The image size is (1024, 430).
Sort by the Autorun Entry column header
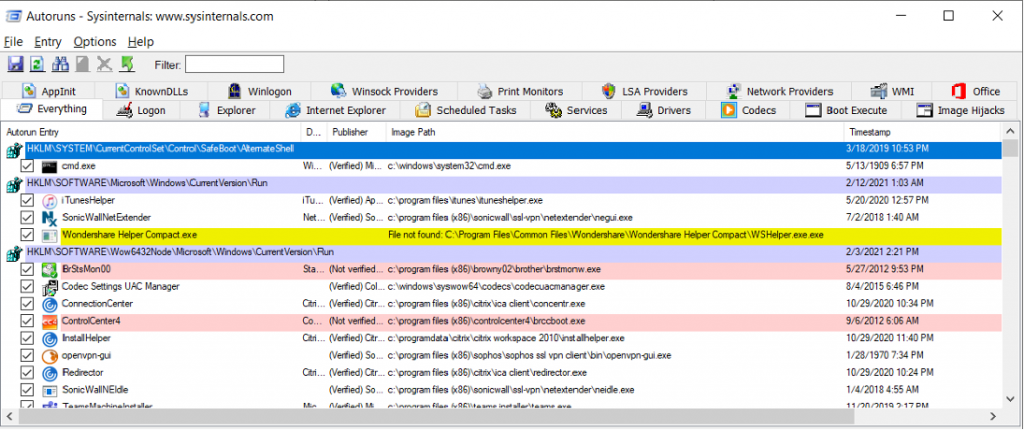[151, 132]
